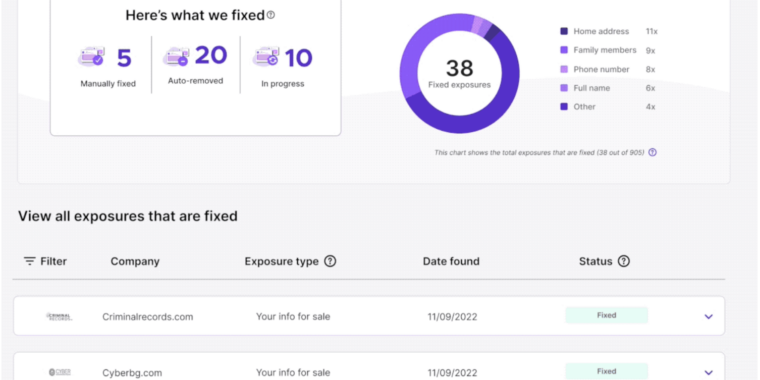
Task: Open the Filter icon in table header
Action: [30, 261]
